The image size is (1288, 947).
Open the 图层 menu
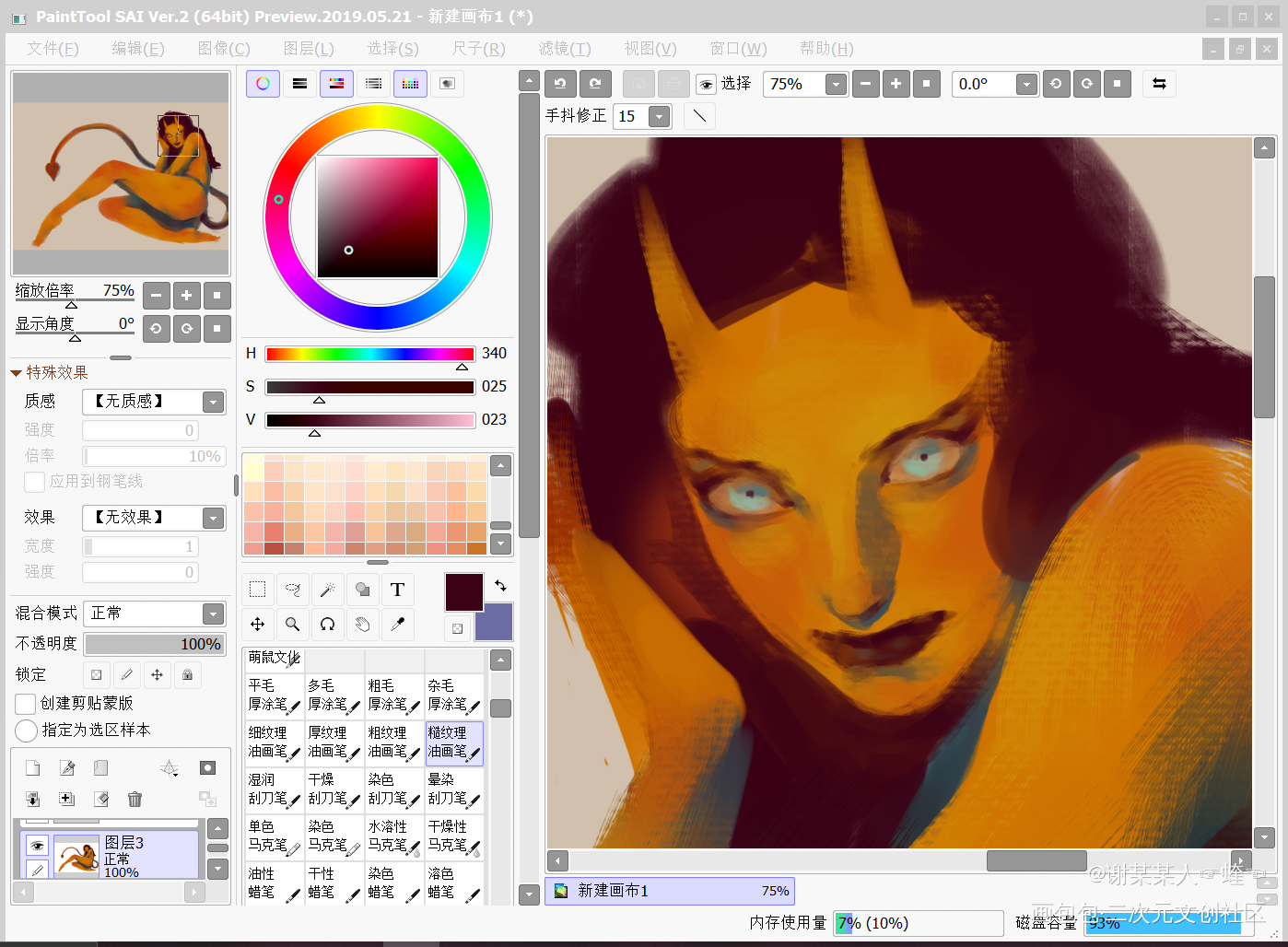point(308,49)
